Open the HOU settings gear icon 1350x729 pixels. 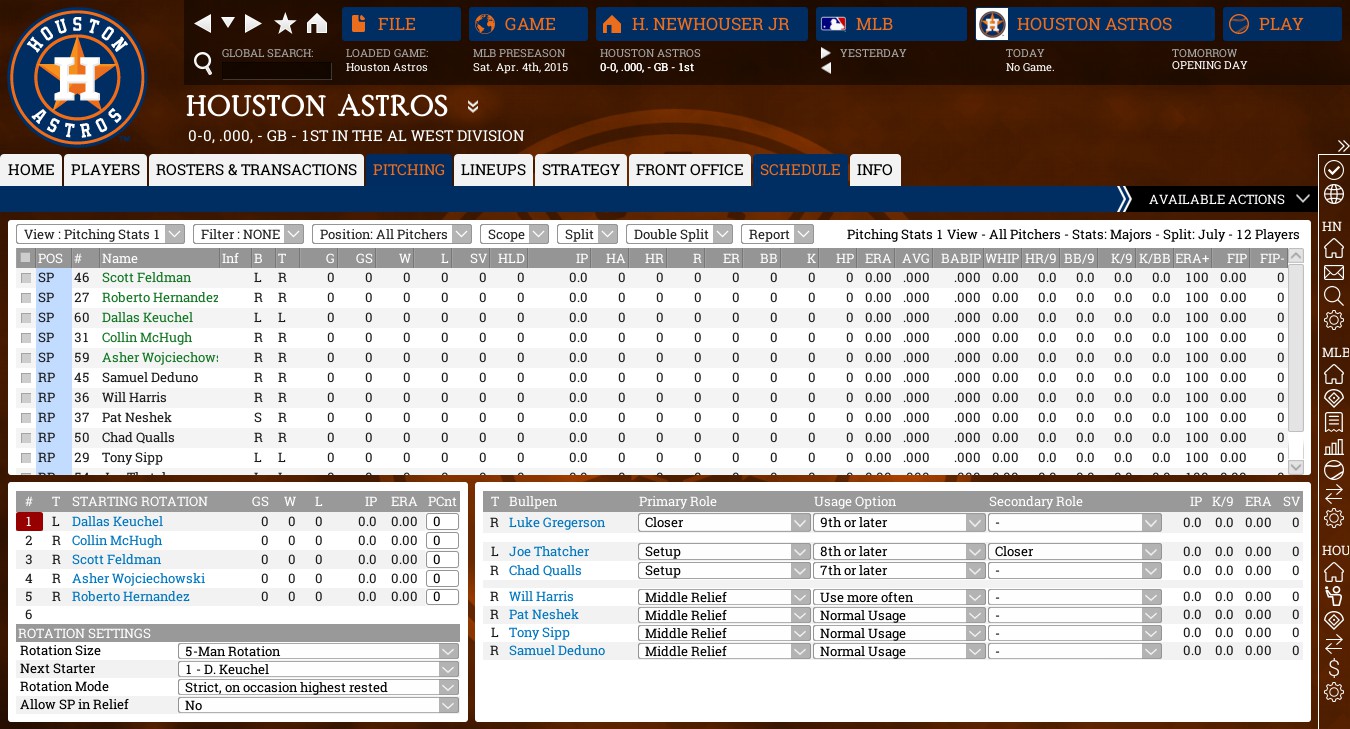pyautogui.click(x=1333, y=692)
